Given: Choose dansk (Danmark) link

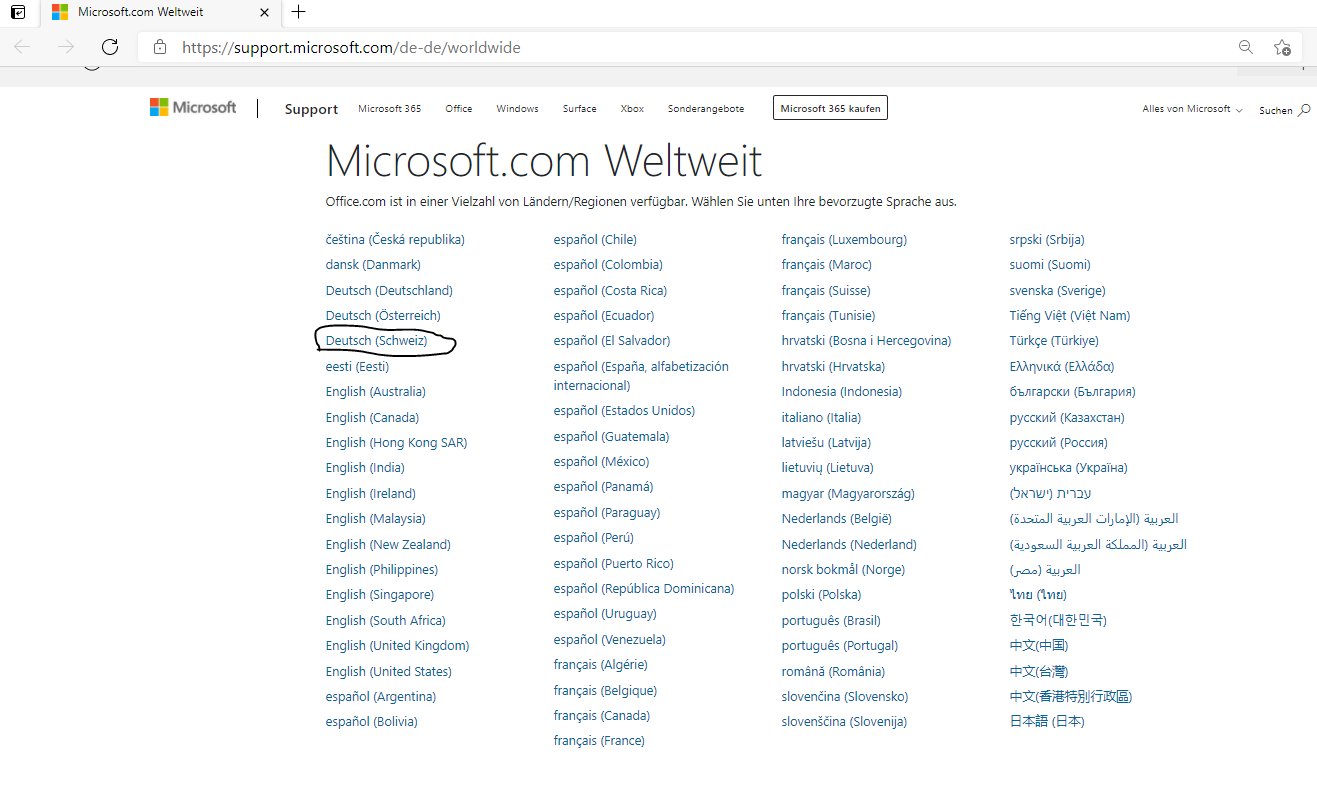Looking at the screenshot, I should tap(373, 265).
